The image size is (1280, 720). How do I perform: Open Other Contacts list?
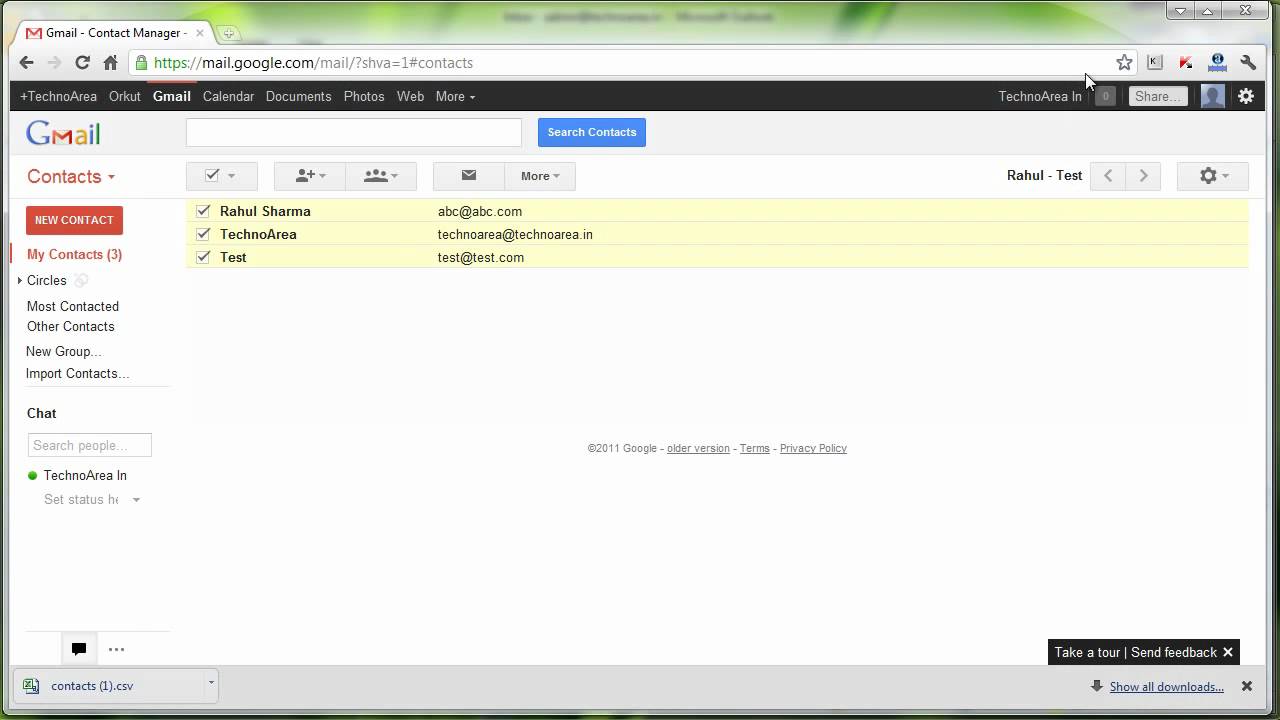click(71, 326)
